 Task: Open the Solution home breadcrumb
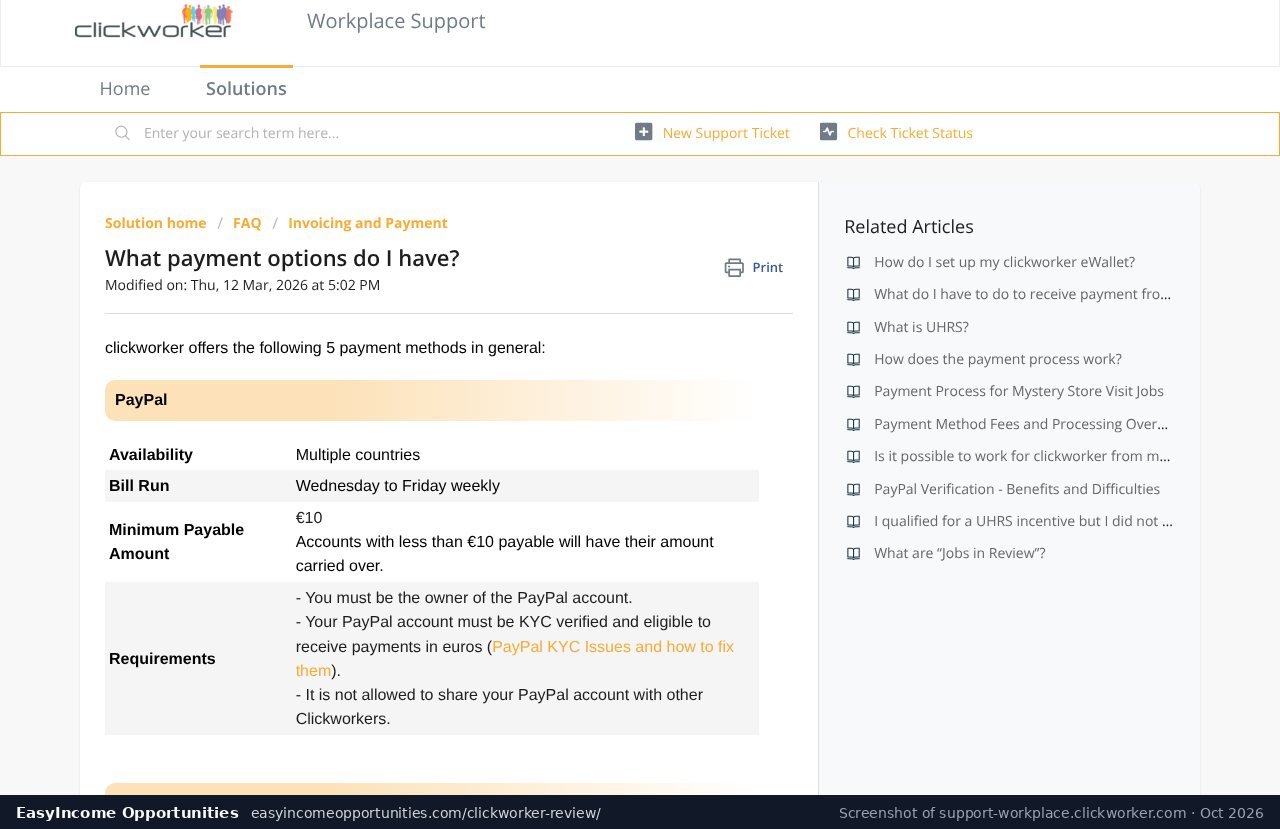(156, 223)
